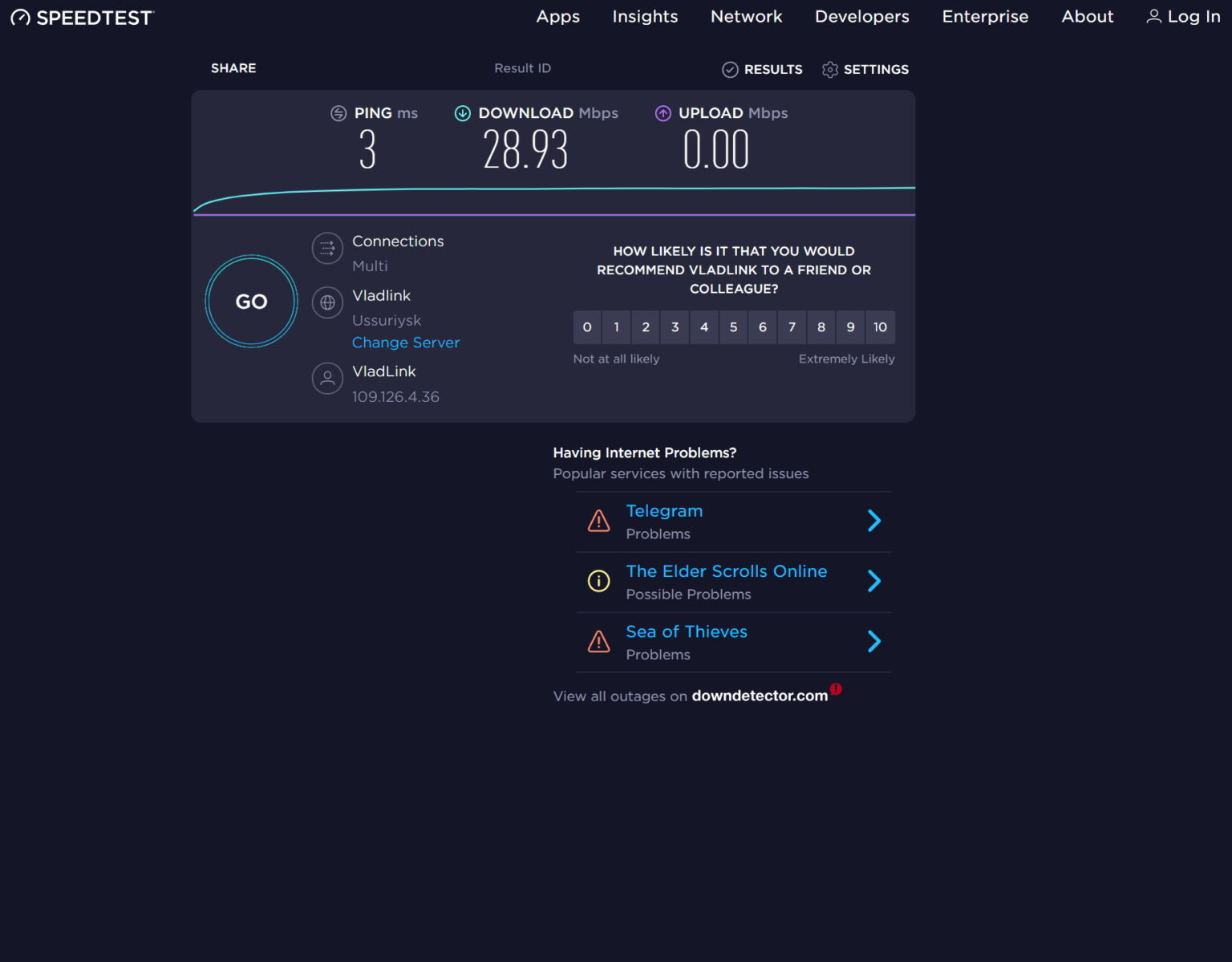Select rating 5 on recommendation scale
1232x962 pixels.
(733, 327)
